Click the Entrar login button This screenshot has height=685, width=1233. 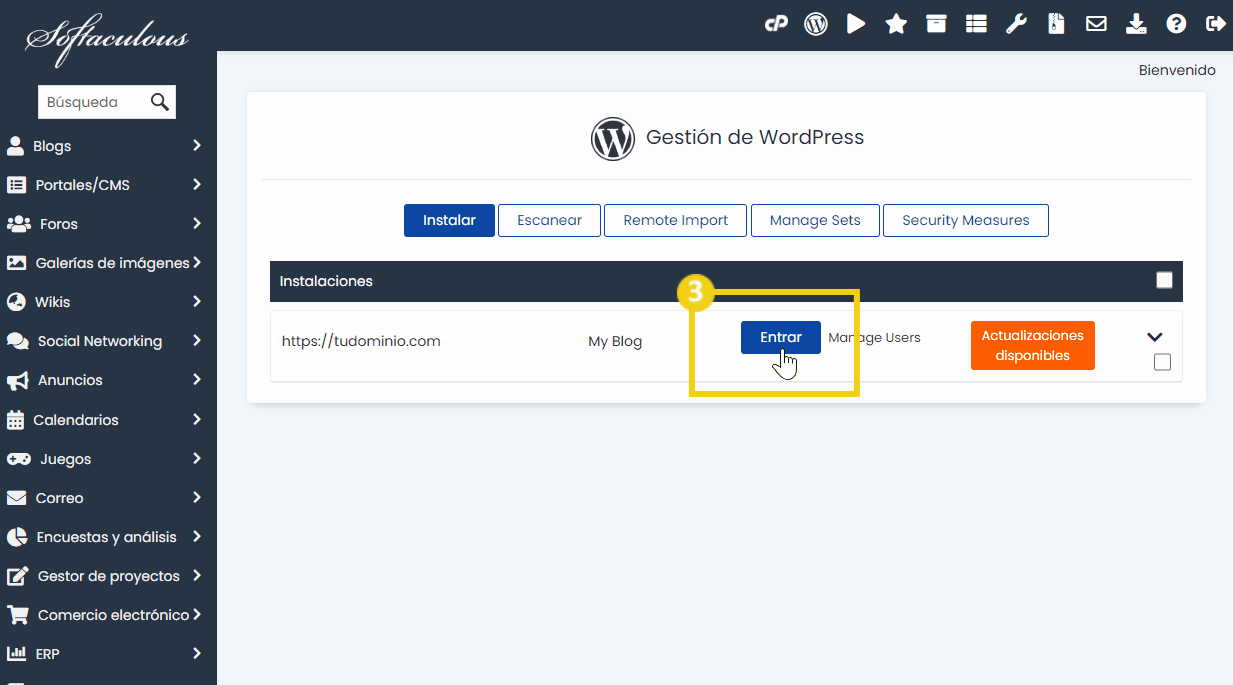781,337
